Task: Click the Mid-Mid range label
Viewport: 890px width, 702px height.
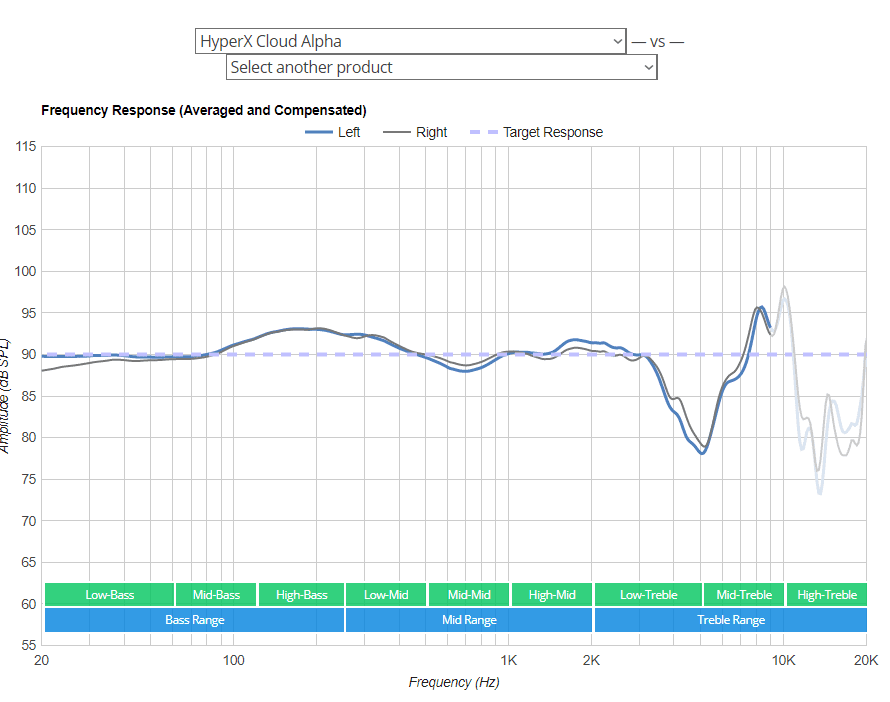Action: point(469,595)
